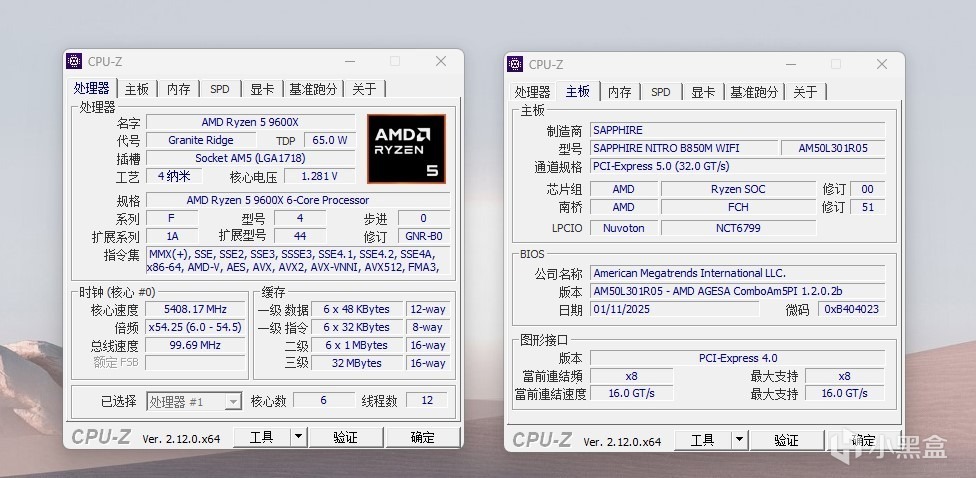Open 显卡 tab in right window
The image size is (976, 478).
pyautogui.click(x=703, y=92)
